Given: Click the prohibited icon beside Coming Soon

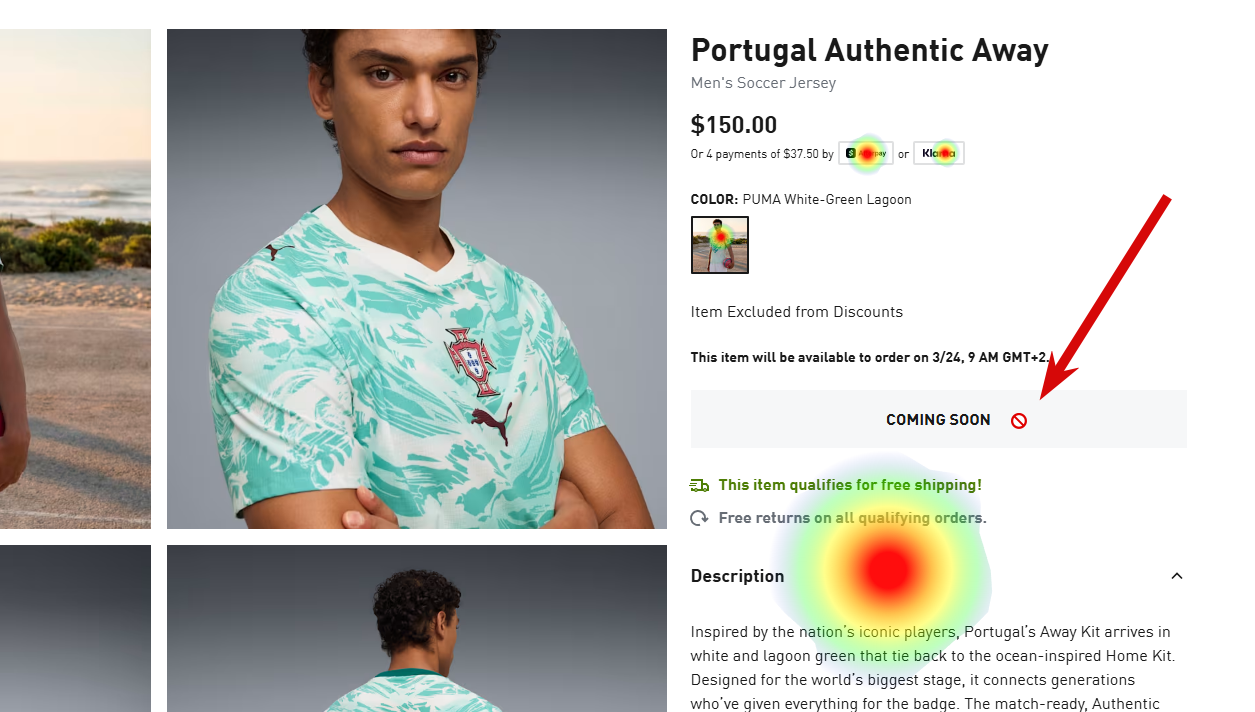Looking at the screenshot, I should [x=1018, y=421].
